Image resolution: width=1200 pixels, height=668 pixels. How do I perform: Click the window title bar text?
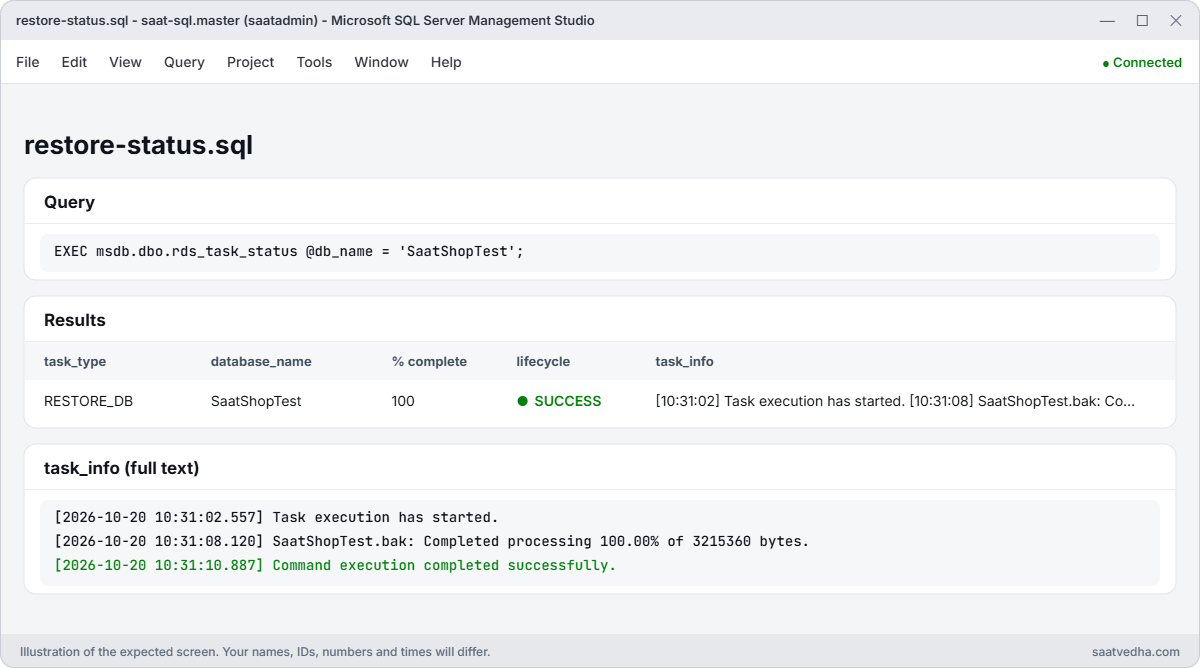click(x=305, y=20)
